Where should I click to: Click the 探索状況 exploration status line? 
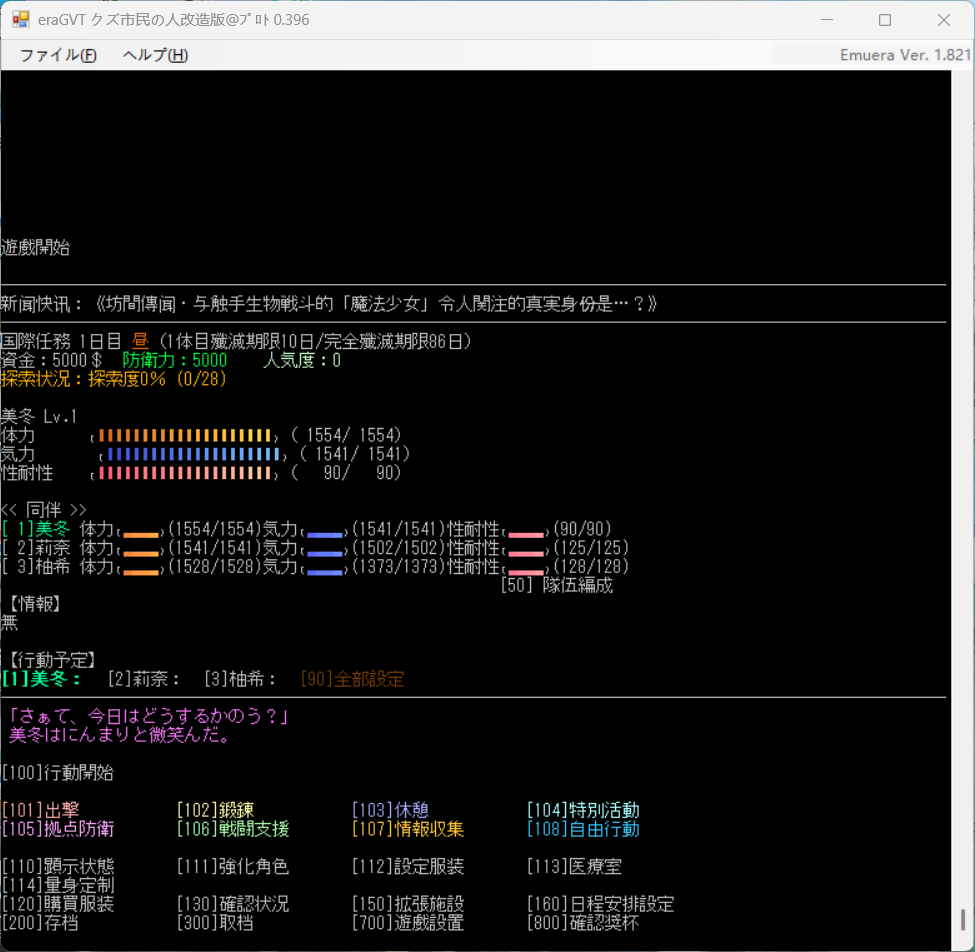[x=114, y=379]
